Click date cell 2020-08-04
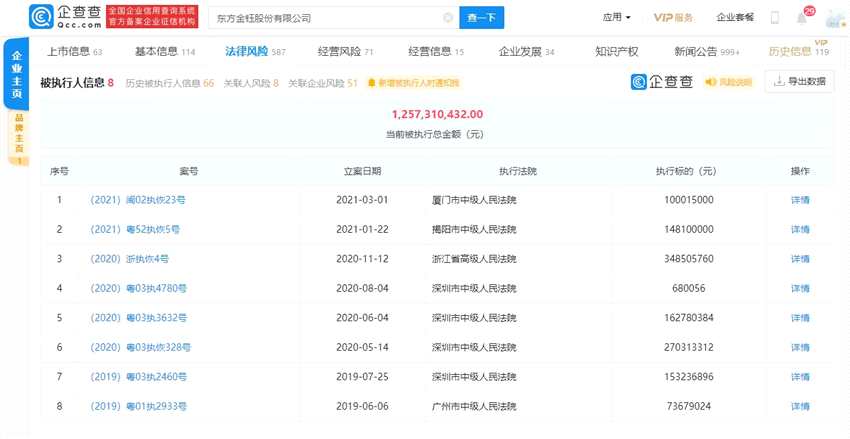Viewport: 850px width, 439px height. pyautogui.click(x=363, y=288)
